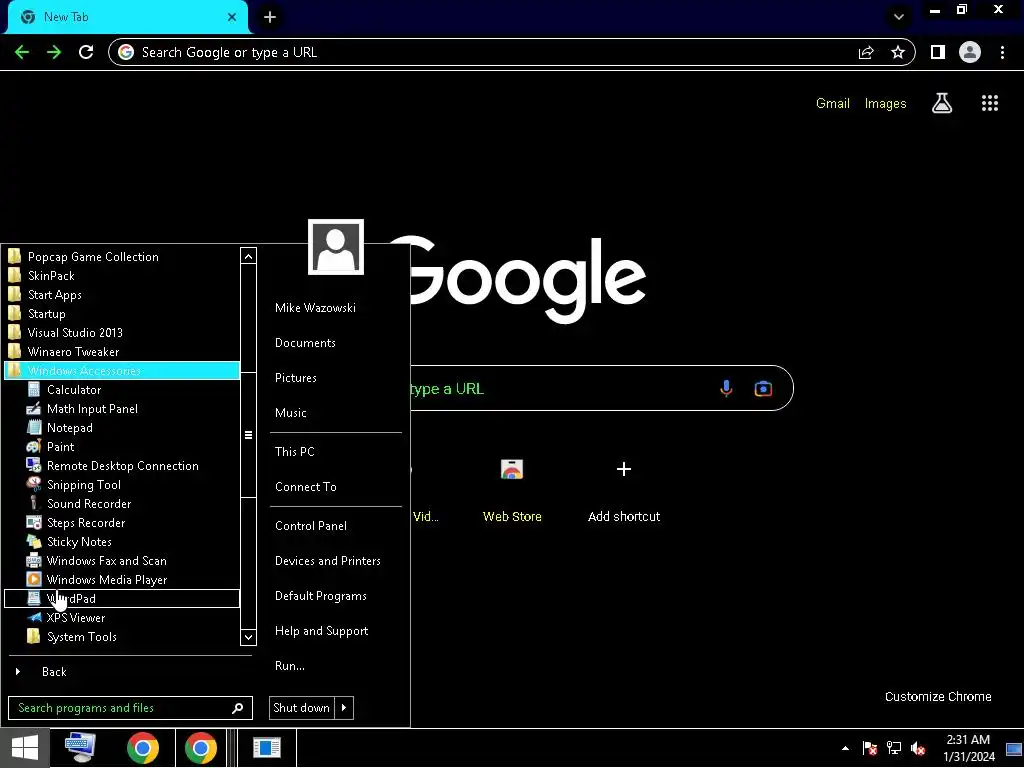Open Music from the start menu
Viewport: 1024px width, 768px height.
click(x=291, y=413)
